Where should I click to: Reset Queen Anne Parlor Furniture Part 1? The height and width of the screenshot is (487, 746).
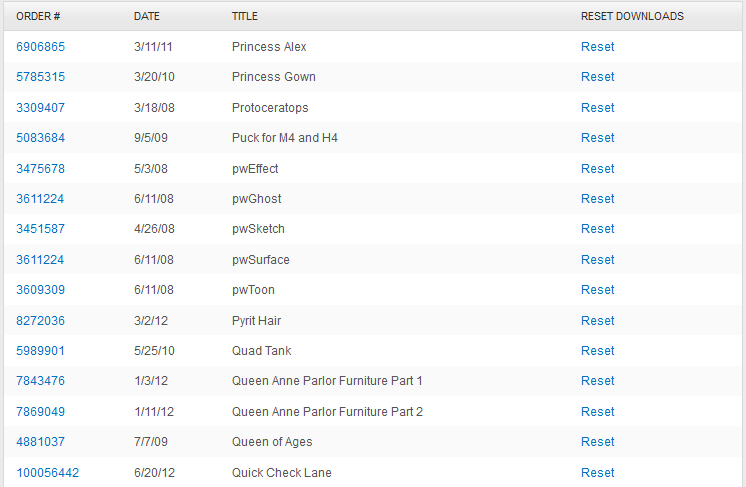[x=597, y=381]
